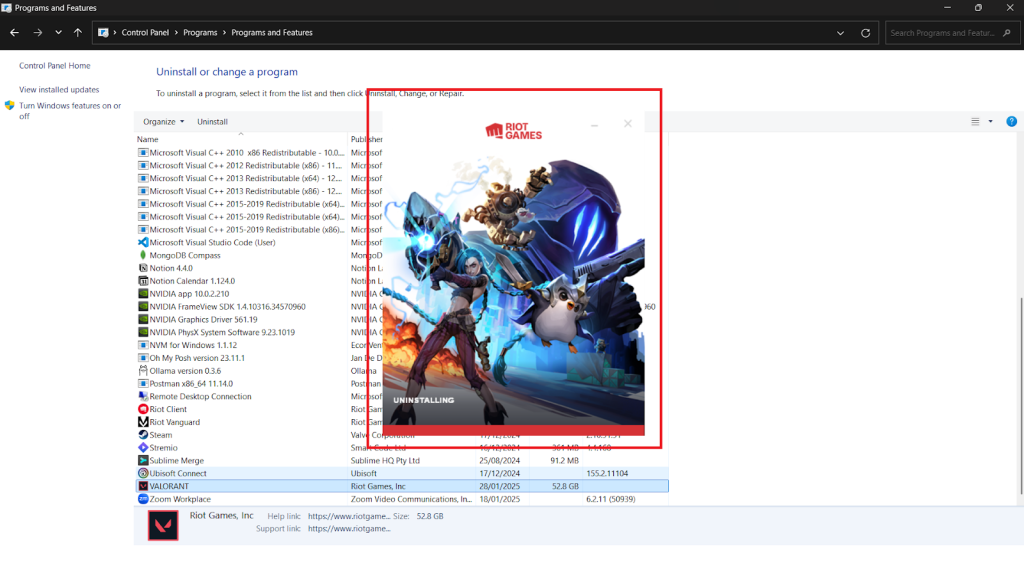Image resolution: width=1024 pixels, height=572 pixels.
Task: Select the Stremio icon in the list
Action: click(x=143, y=447)
